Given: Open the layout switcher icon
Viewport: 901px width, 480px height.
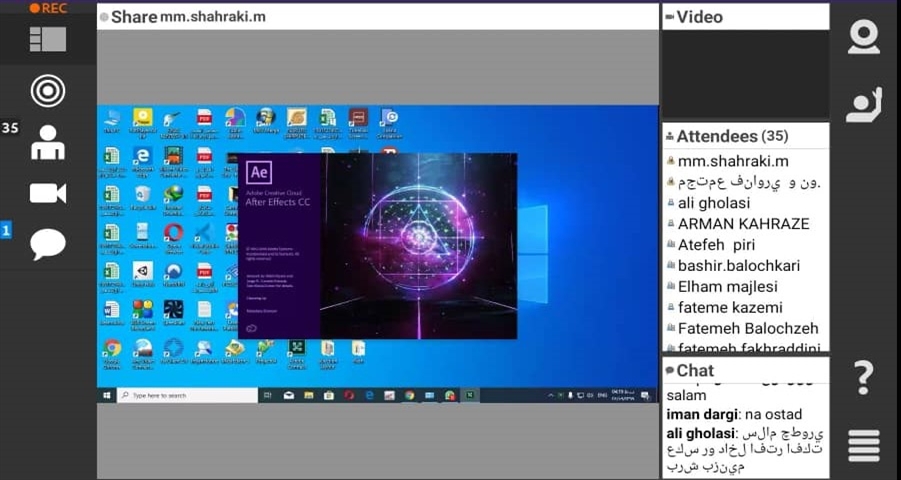Looking at the screenshot, I should click(x=48, y=39).
